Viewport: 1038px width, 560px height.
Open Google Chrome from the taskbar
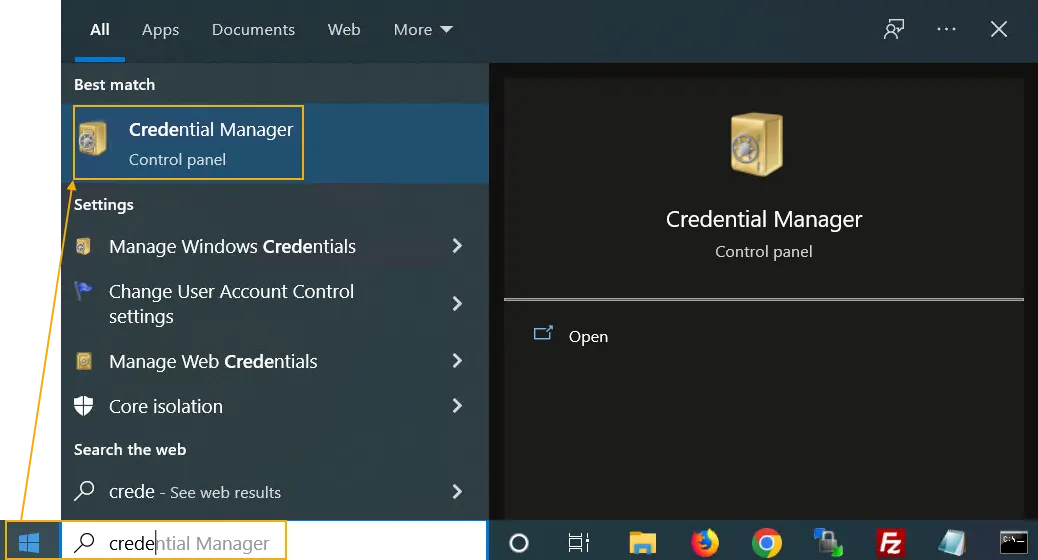pos(767,543)
